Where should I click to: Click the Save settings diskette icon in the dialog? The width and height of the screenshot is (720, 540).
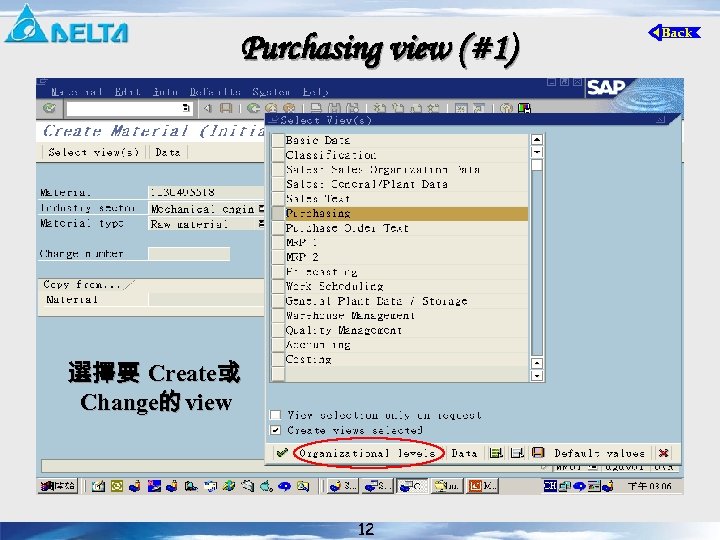point(538,453)
